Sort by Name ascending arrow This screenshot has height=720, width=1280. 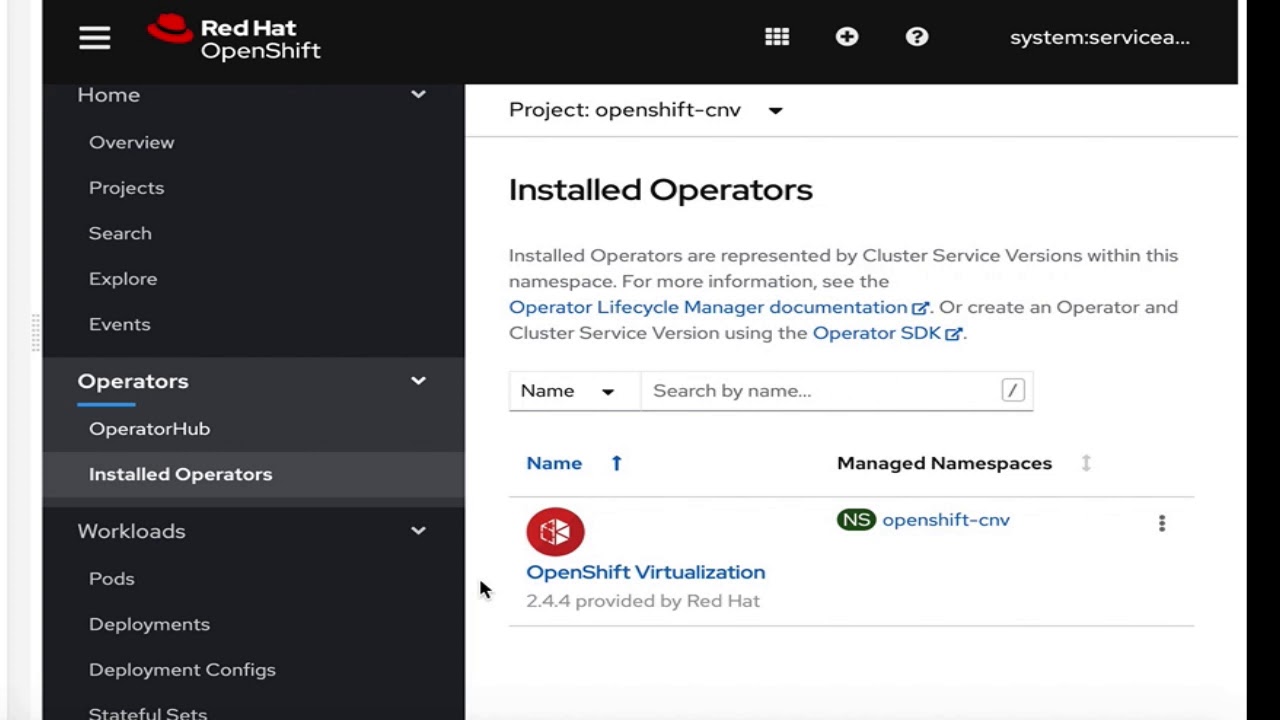click(617, 463)
